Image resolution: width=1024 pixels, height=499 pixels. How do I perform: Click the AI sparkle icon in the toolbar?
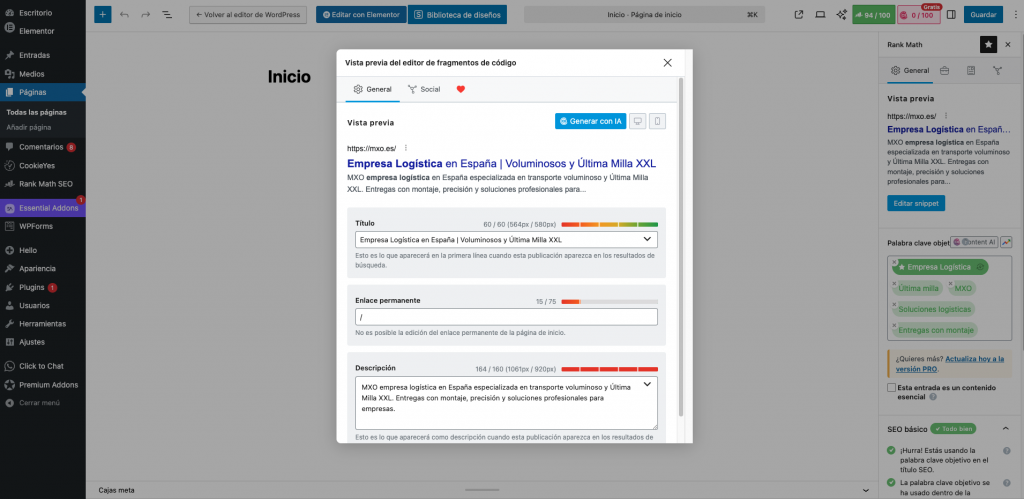tap(841, 14)
